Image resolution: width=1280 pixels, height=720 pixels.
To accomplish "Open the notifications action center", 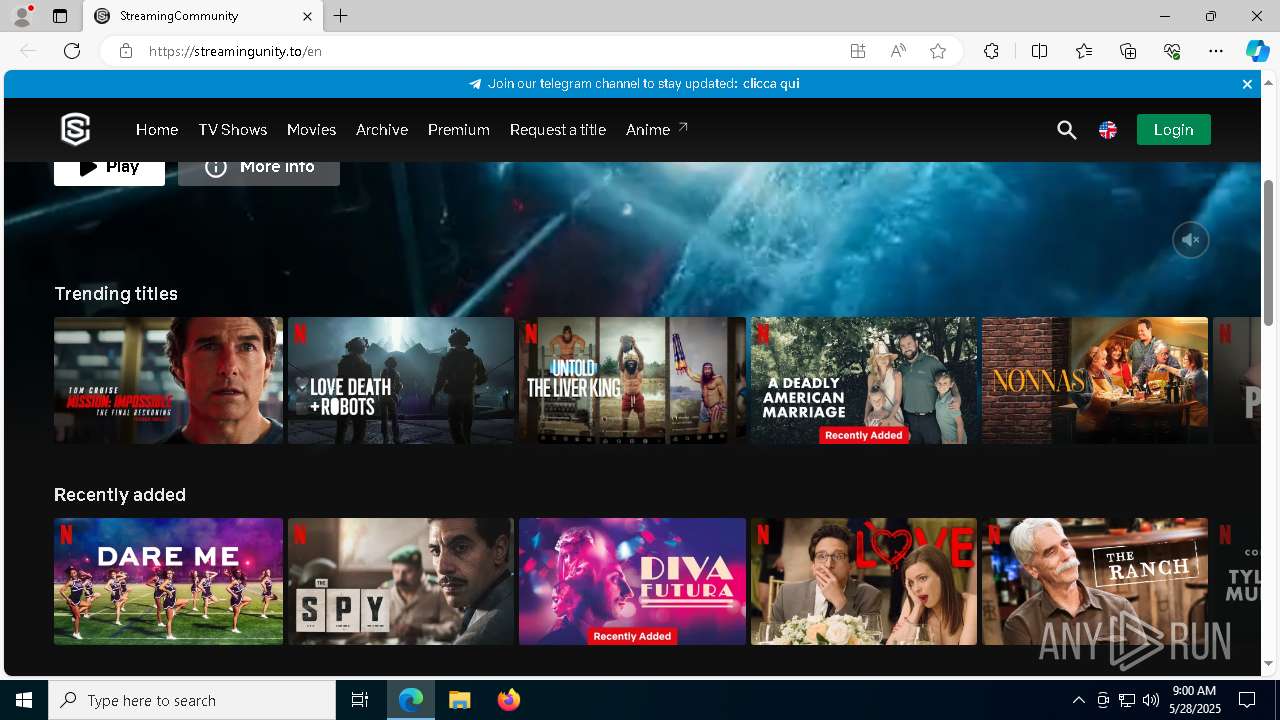I will 1247,700.
